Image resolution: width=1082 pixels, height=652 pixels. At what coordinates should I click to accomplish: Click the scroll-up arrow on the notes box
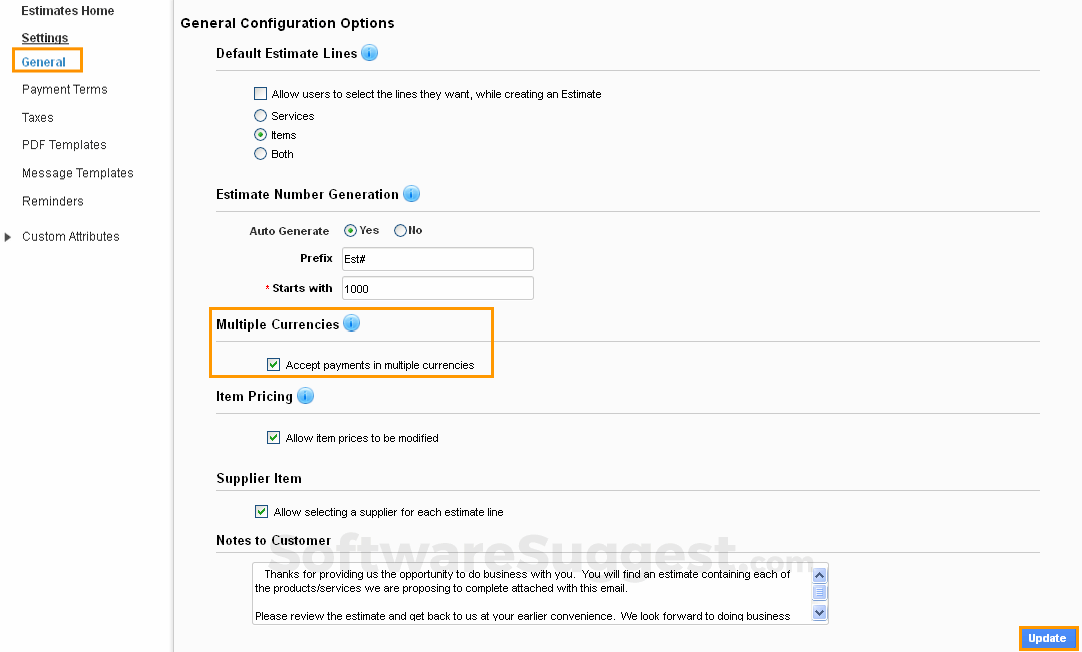[819, 574]
